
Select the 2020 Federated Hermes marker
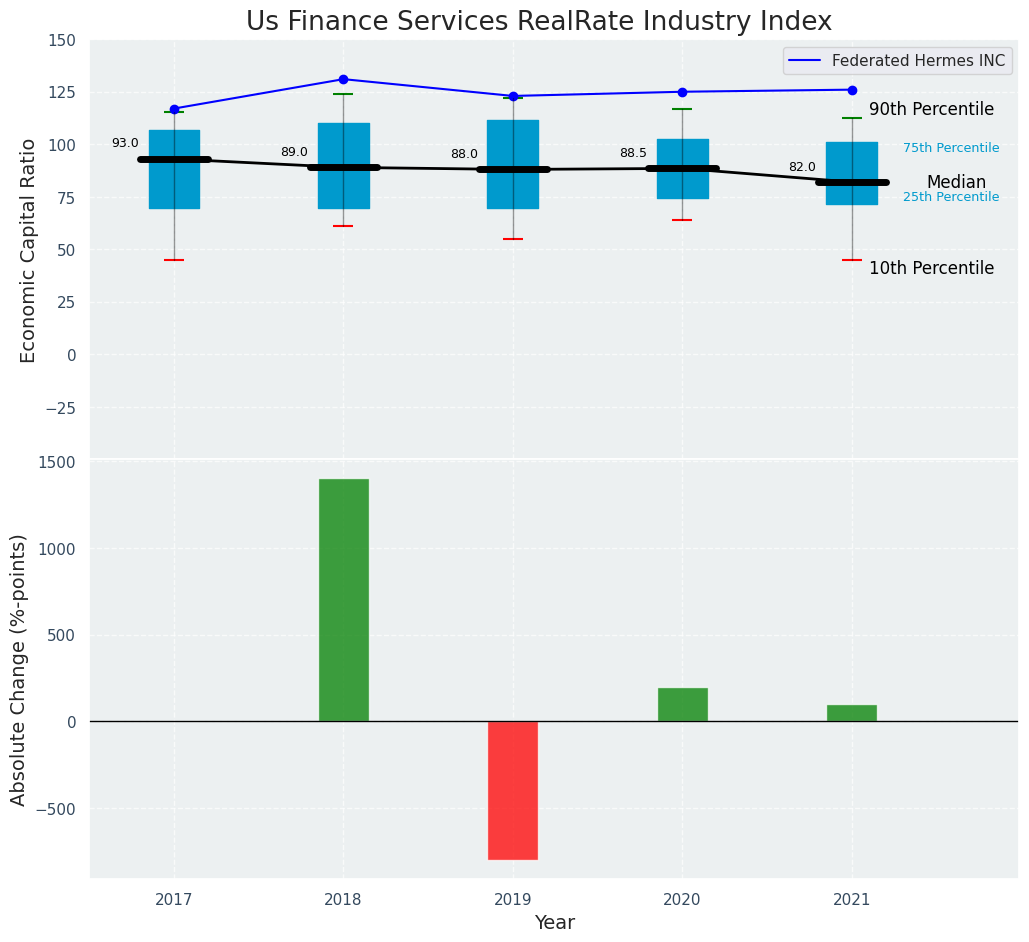682,92
